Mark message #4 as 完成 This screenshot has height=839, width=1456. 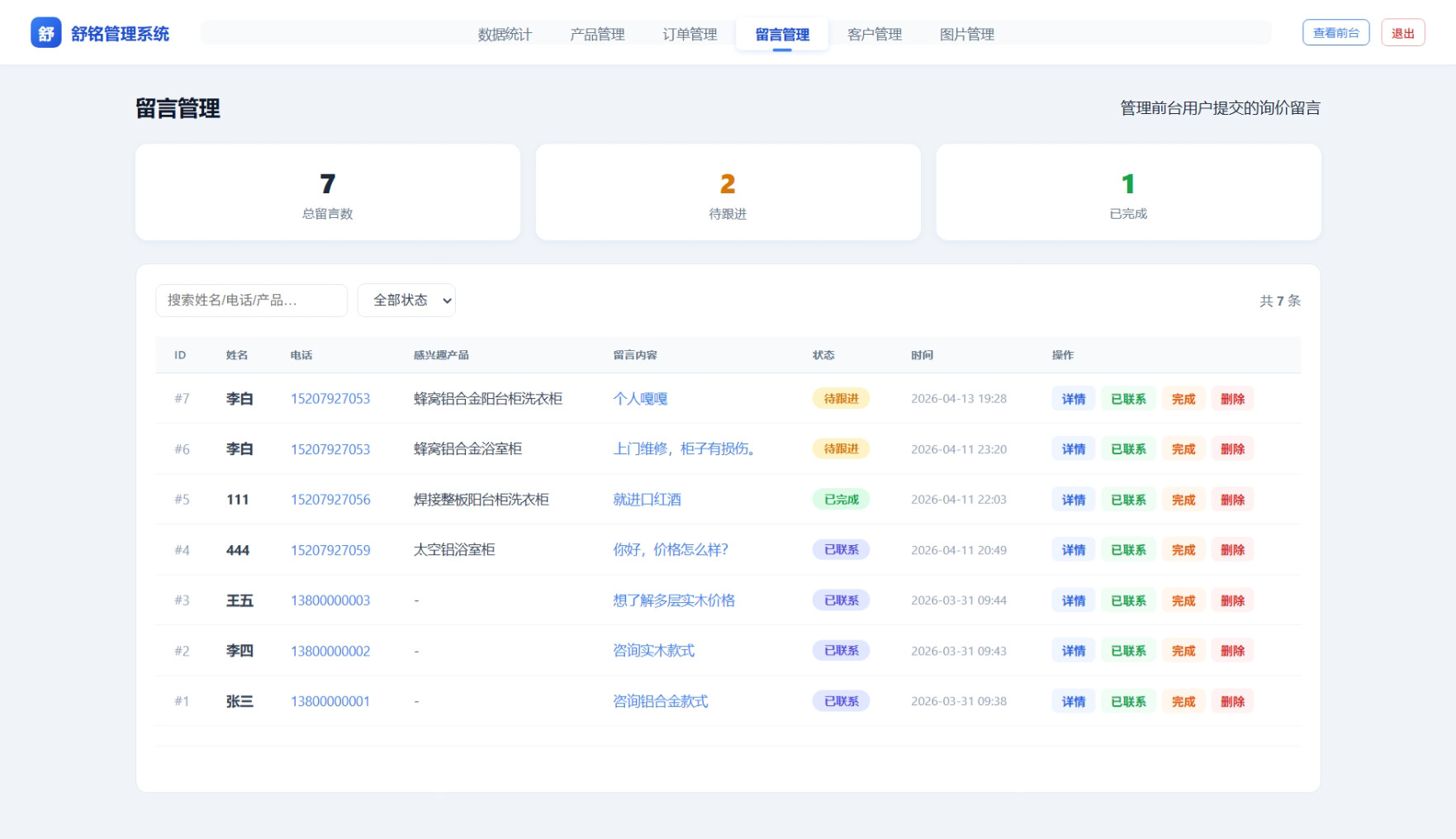(1183, 550)
